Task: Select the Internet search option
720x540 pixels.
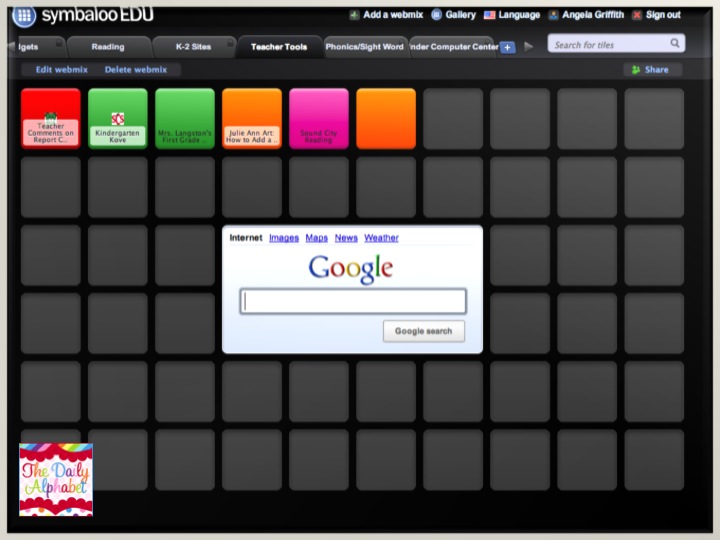Action: [x=246, y=238]
